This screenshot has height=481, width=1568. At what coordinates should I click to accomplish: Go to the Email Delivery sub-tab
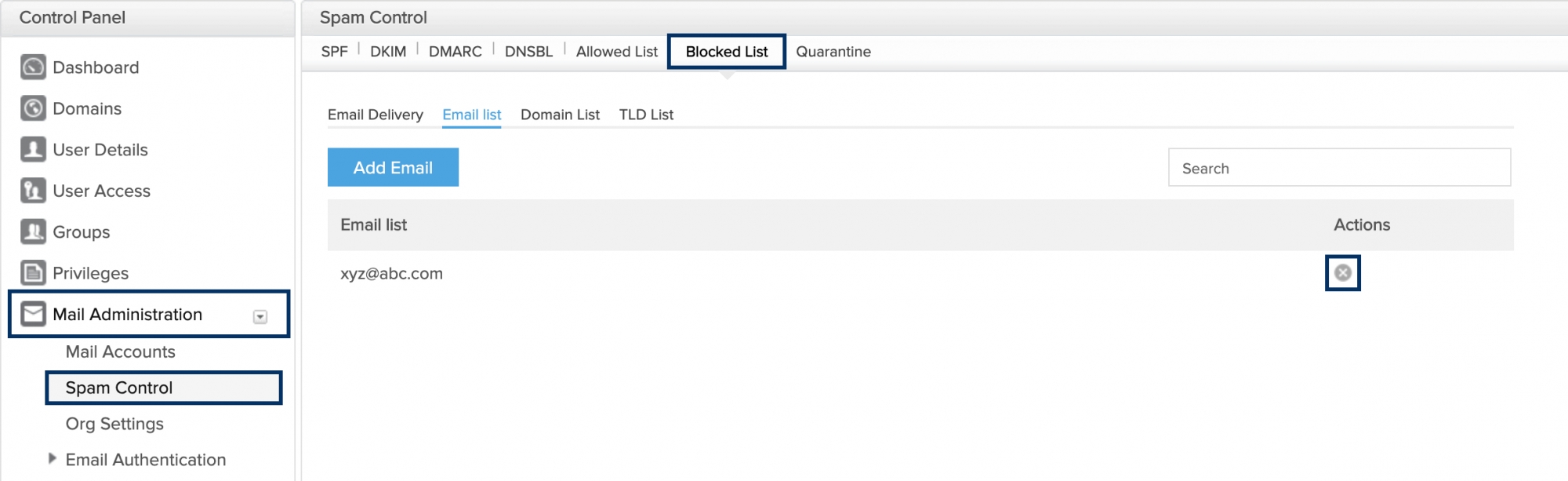coord(375,115)
